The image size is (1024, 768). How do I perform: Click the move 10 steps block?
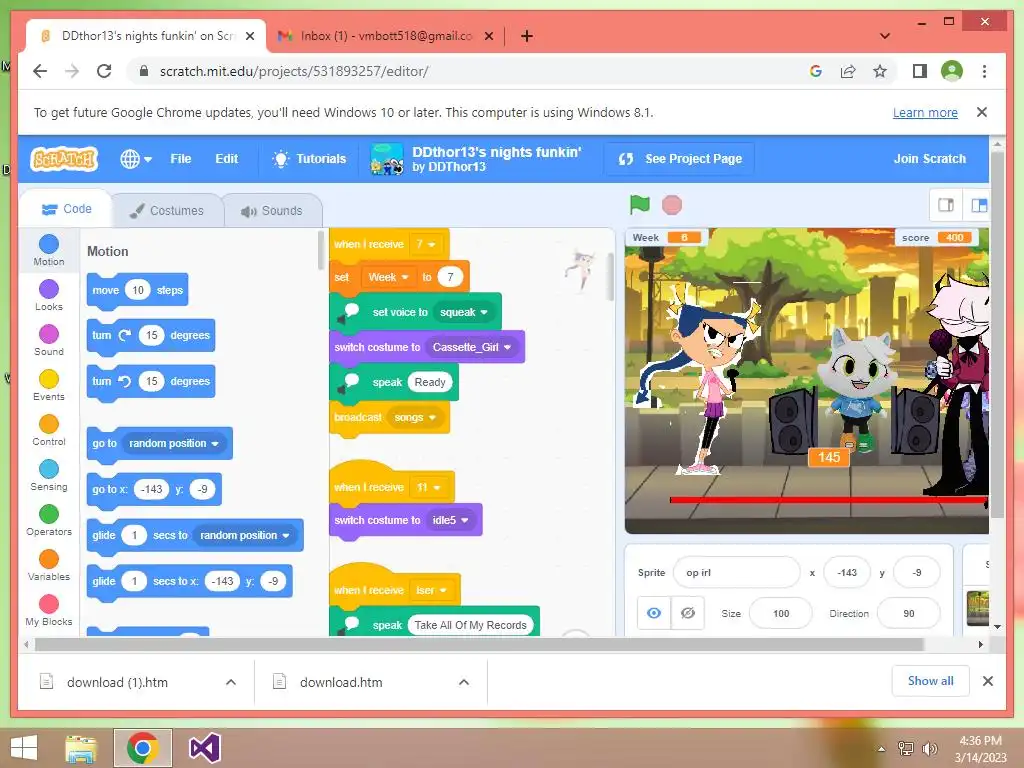coord(137,290)
